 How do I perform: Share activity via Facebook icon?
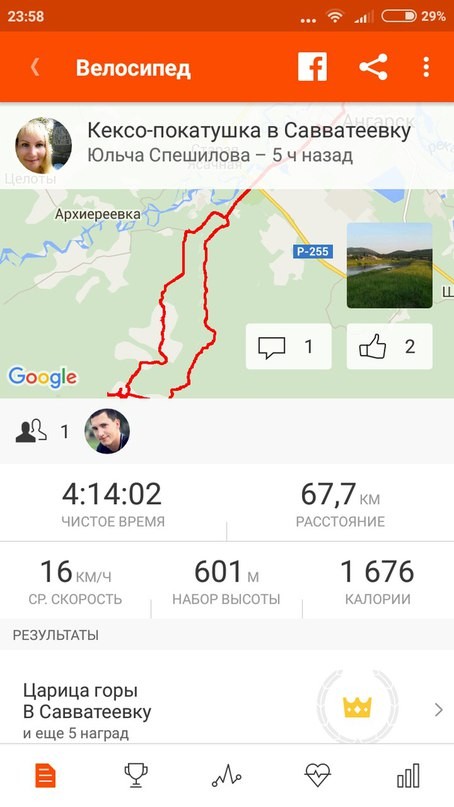coord(312,67)
